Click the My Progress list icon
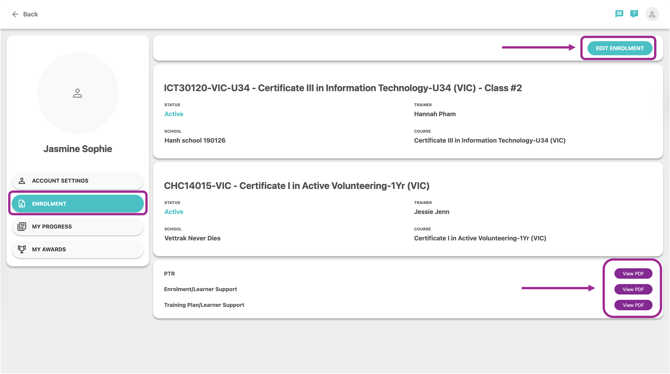This screenshot has height=374, width=670. 22,227
